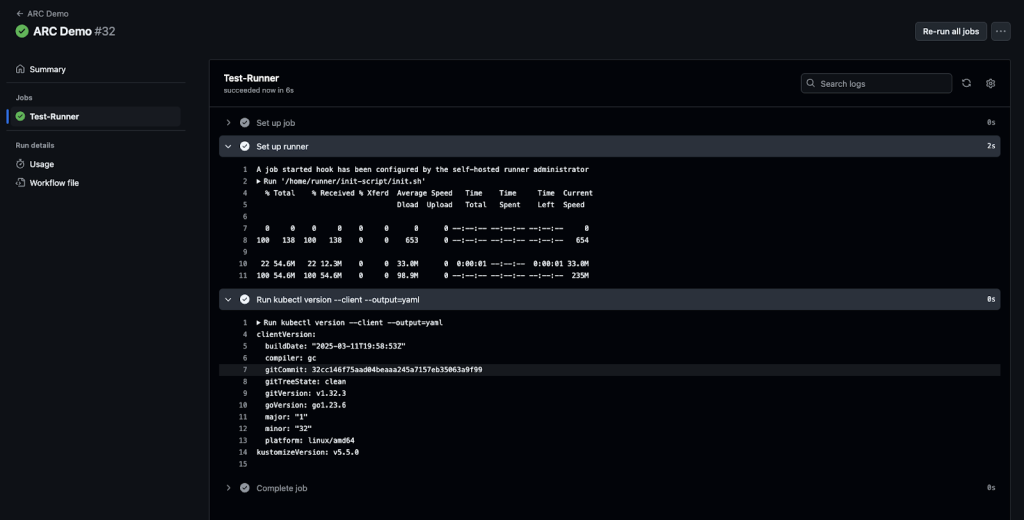This screenshot has height=520, width=1024.
Task: Toggle the init.sh Run command group on line 2
Action: pyautogui.click(x=260, y=181)
